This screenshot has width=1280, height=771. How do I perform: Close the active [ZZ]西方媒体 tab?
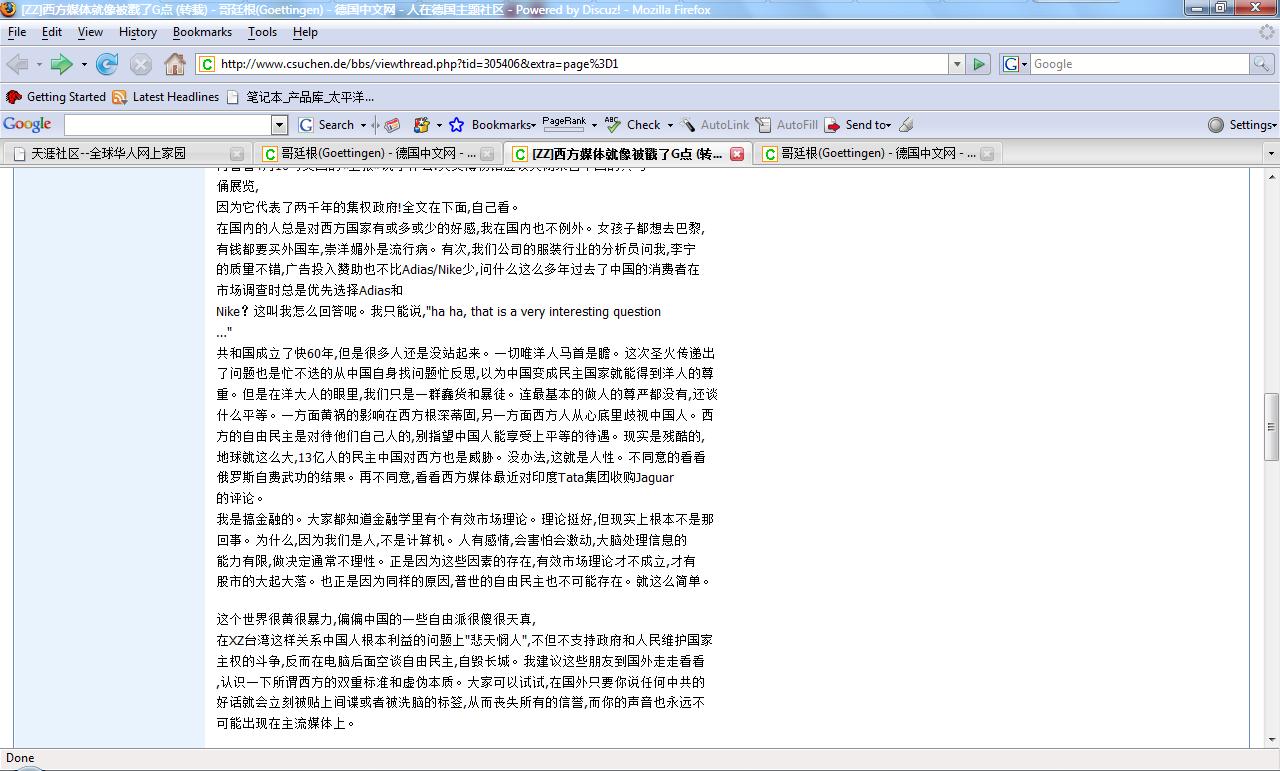pos(737,154)
